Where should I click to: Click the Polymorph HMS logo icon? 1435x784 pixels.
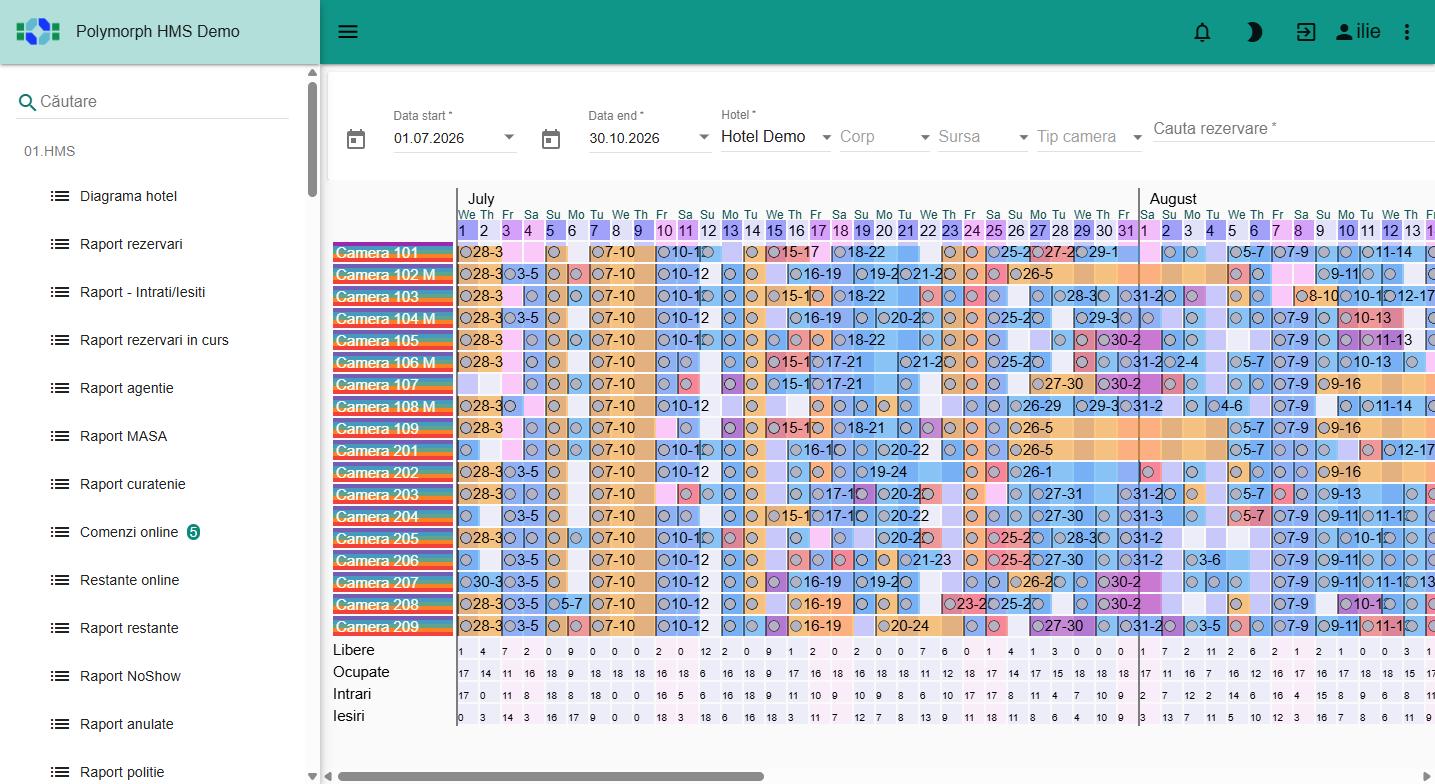(x=38, y=31)
